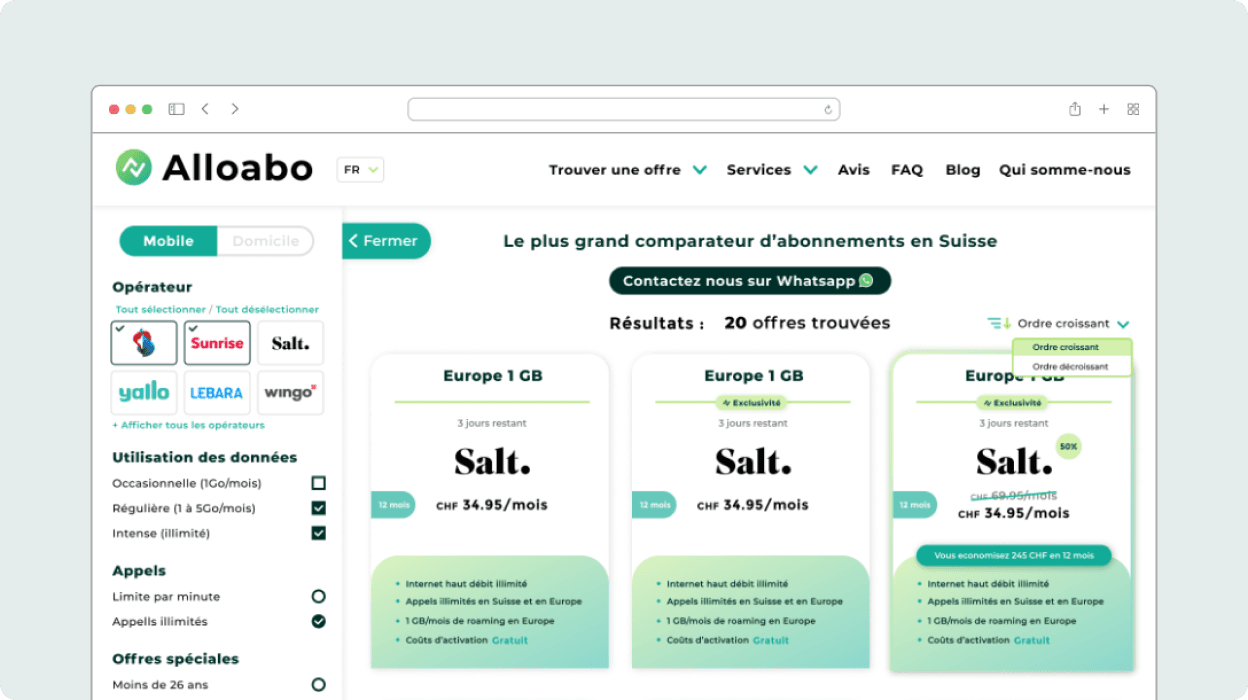Expand the Trouver une offre menu
1248x700 pixels.
(627, 170)
